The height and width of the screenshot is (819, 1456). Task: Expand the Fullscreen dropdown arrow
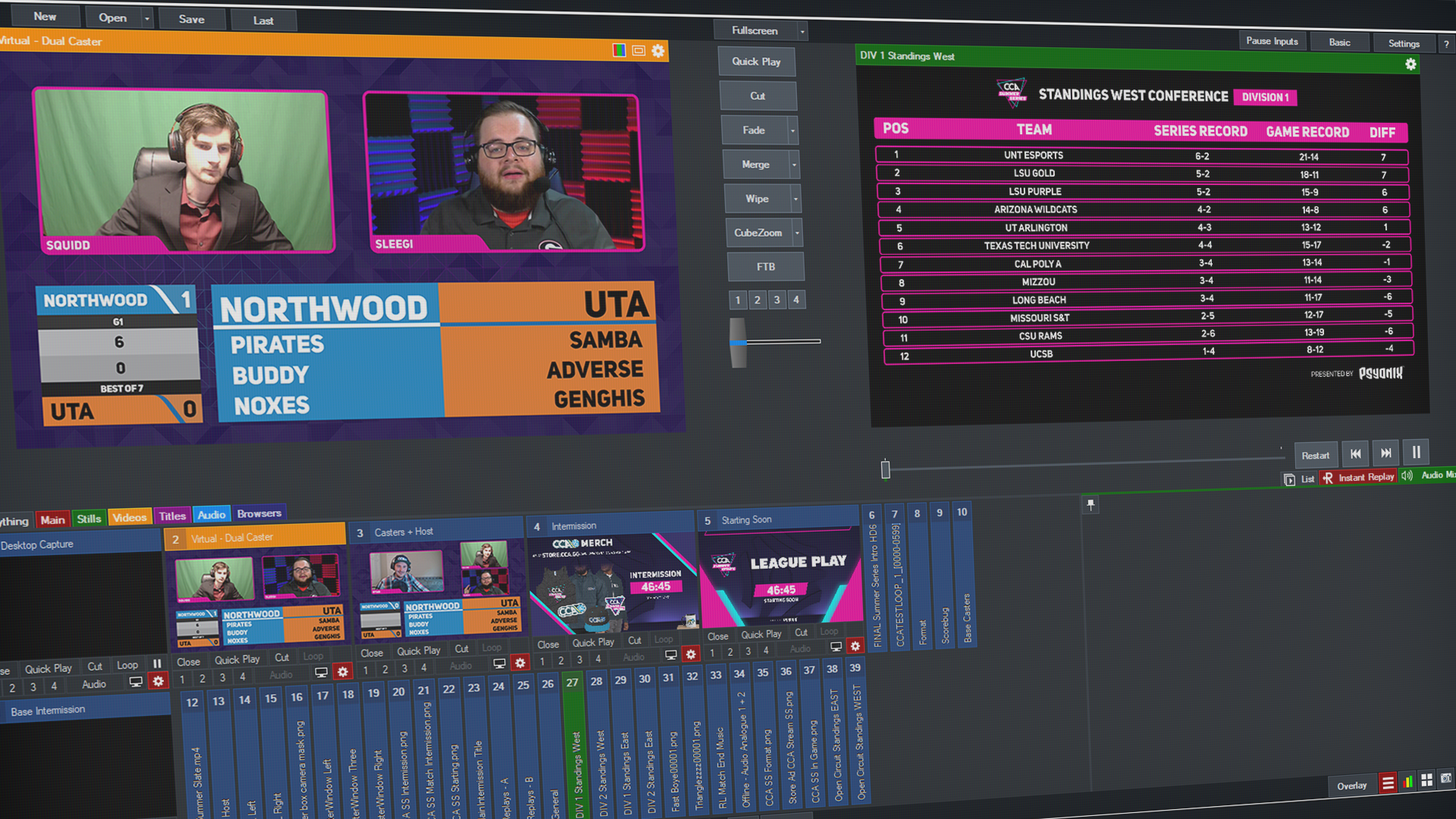click(802, 31)
